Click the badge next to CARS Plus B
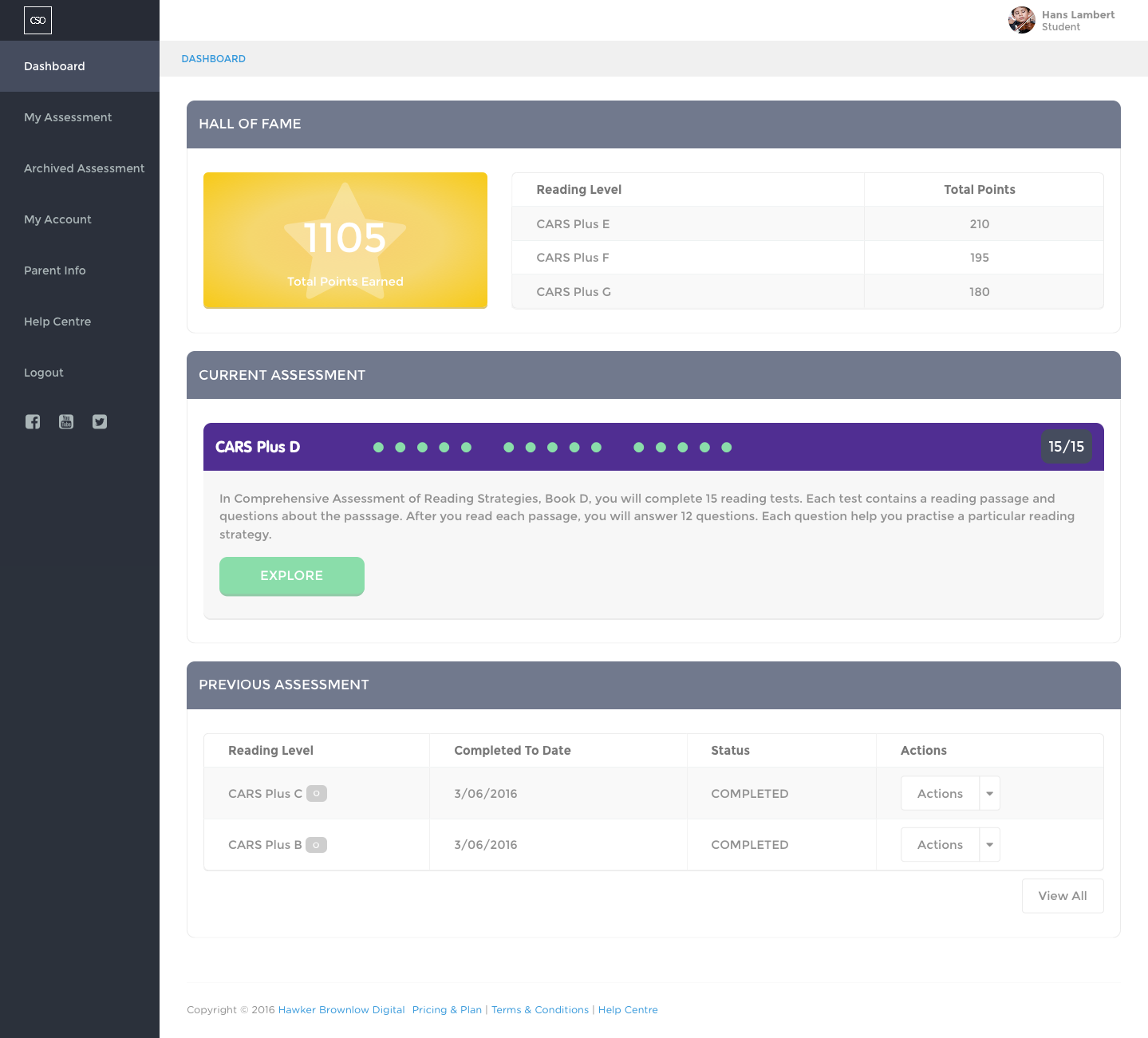This screenshot has width=1148, height=1038. click(317, 844)
